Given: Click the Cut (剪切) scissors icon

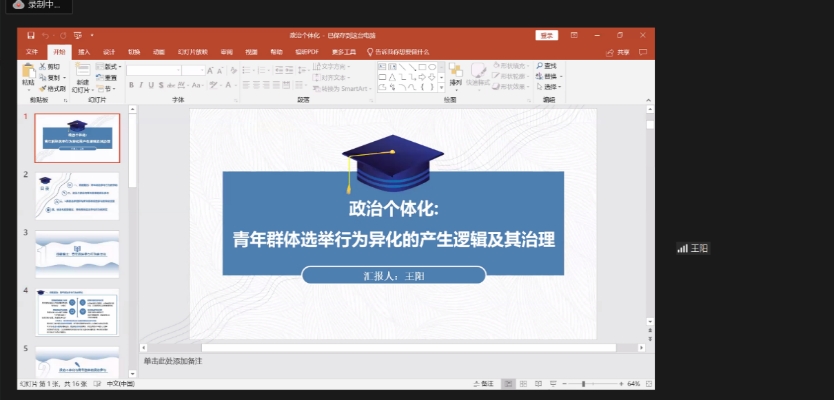Looking at the screenshot, I should (x=43, y=66).
